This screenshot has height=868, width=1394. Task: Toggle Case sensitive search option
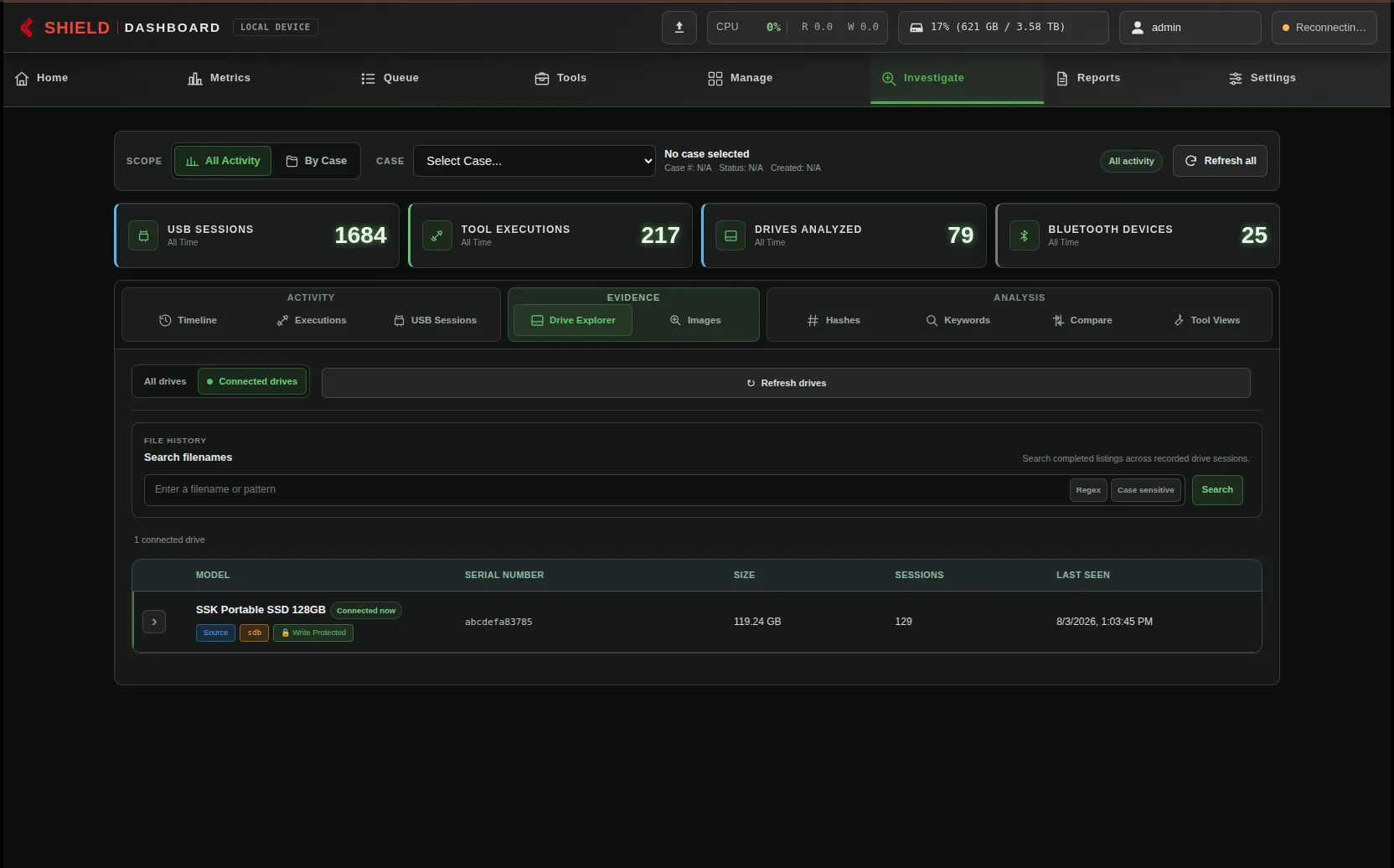(1145, 490)
